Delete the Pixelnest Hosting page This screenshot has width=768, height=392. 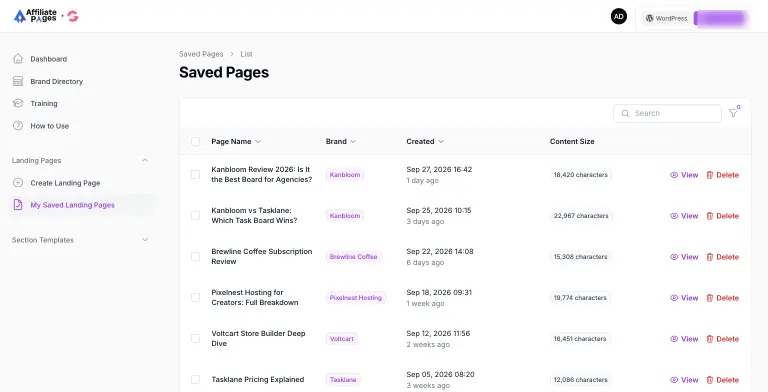pos(722,297)
